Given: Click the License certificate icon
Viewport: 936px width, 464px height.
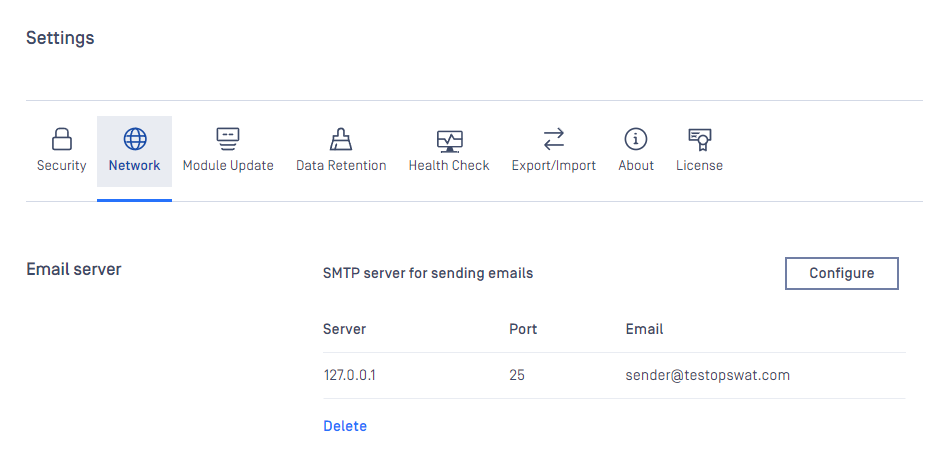Looking at the screenshot, I should (700, 140).
